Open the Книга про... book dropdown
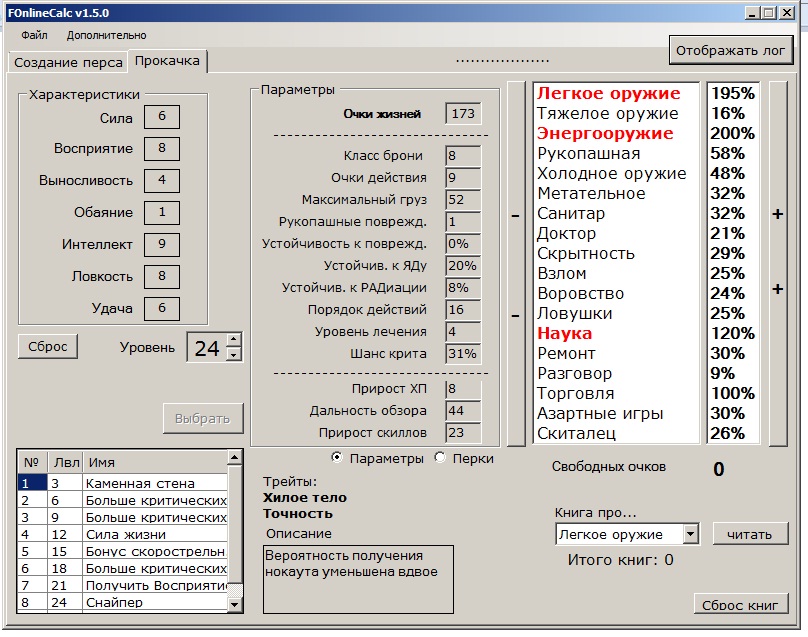This screenshot has height=637, width=808. pos(689,535)
